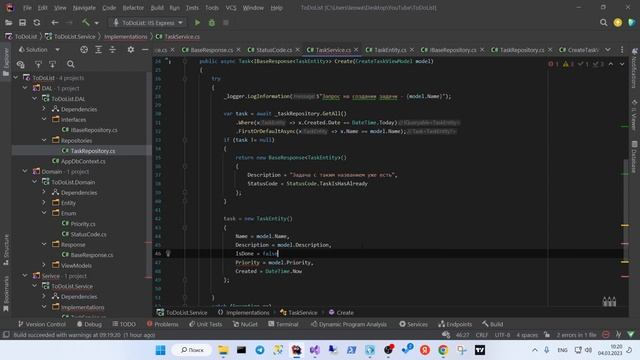
Task: Open the NuGet tool window
Action: pyautogui.click(x=245, y=324)
